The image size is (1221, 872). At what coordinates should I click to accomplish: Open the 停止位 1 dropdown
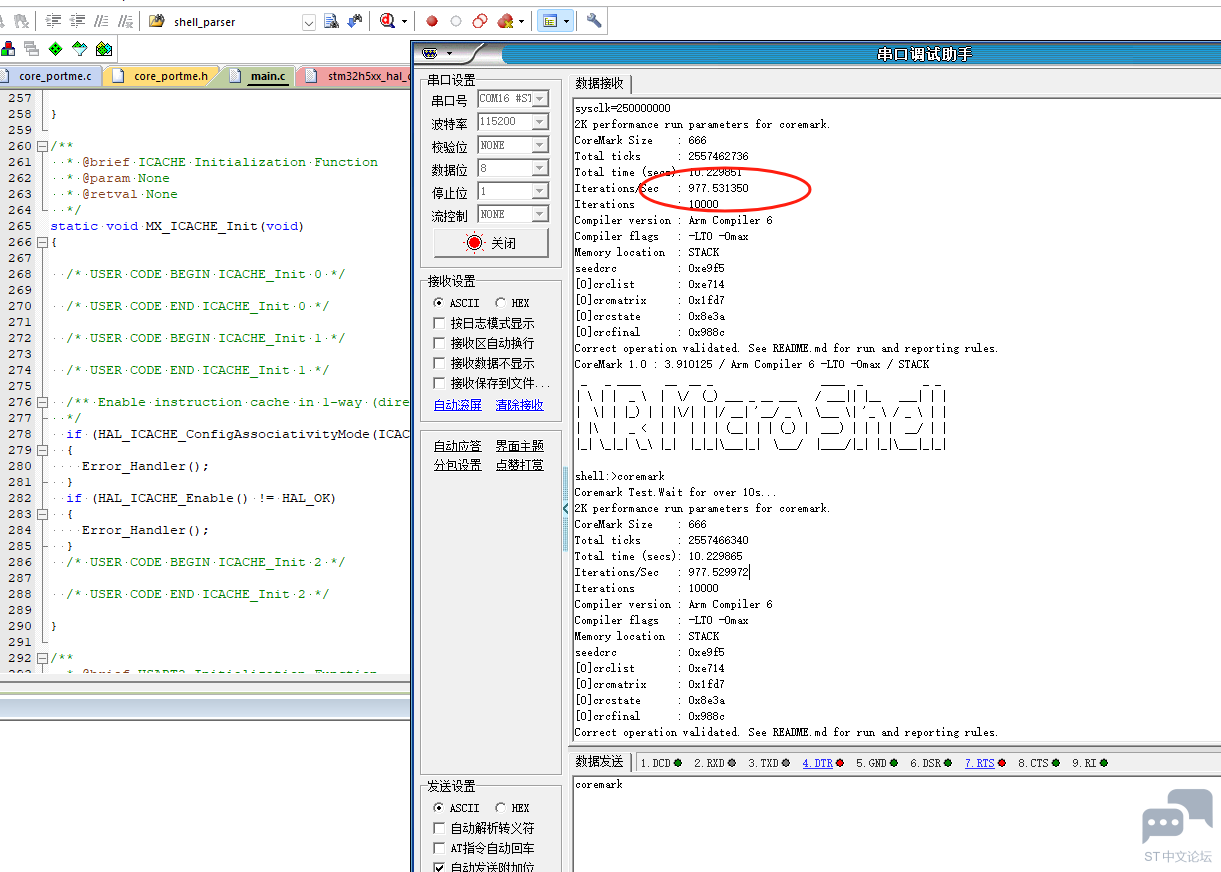(539, 191)
